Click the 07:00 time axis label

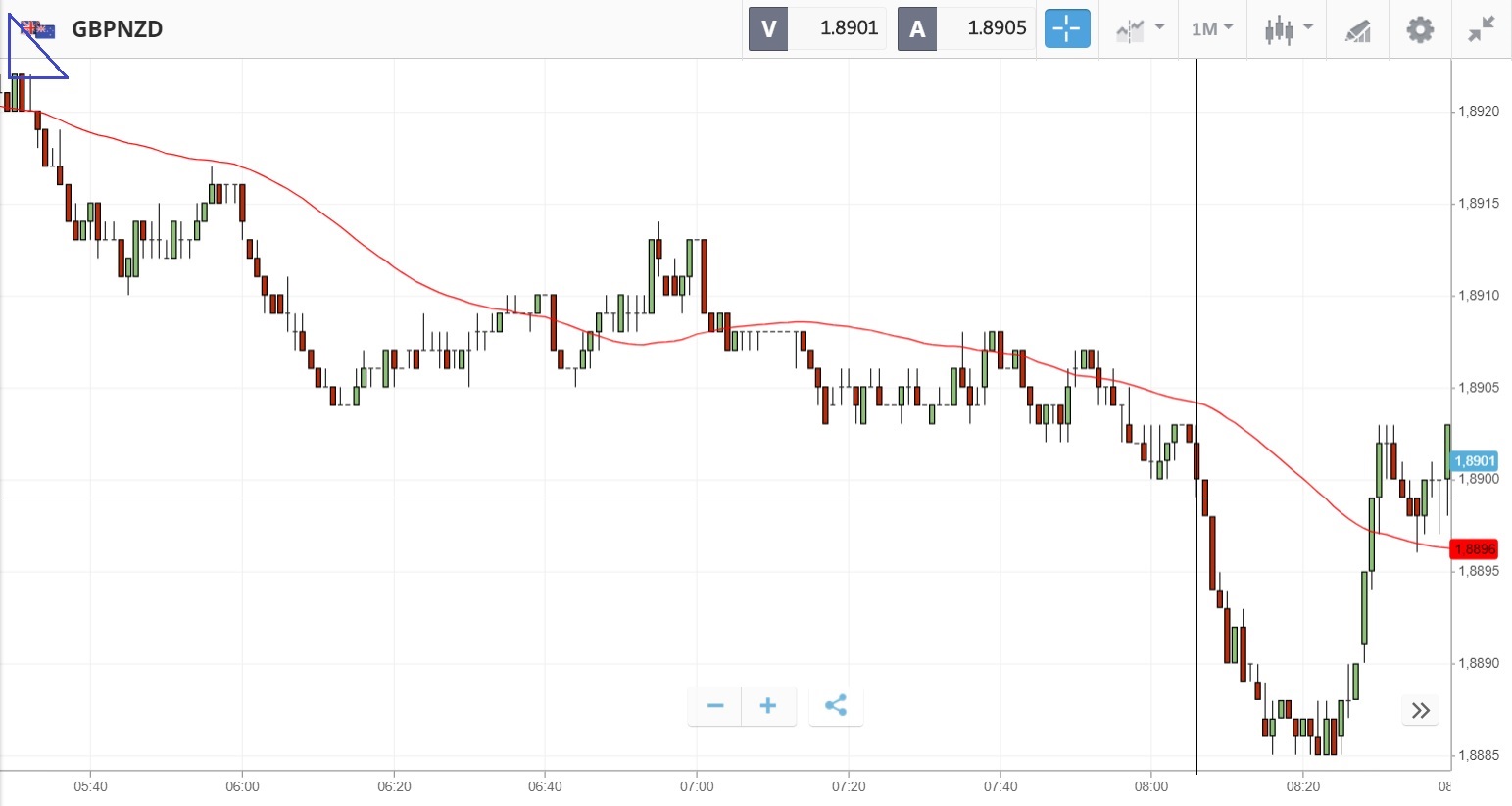pos(697,786)
